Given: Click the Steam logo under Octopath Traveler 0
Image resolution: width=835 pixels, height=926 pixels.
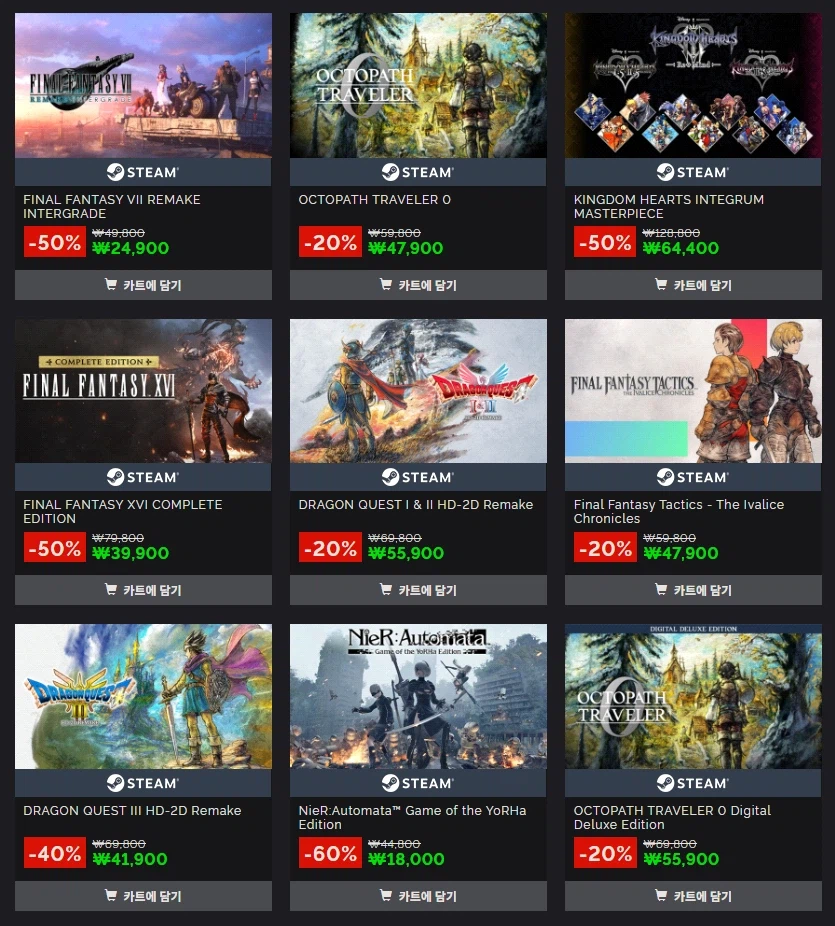Looking at the screenshot, I should coord(418,172).
